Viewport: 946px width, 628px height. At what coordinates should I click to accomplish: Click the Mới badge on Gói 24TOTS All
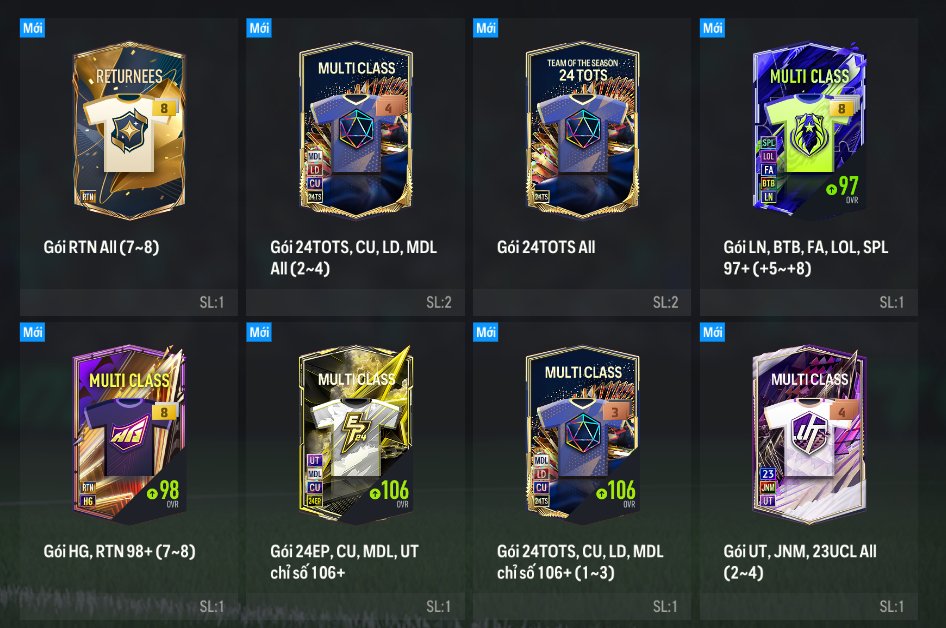click(486, 28)
